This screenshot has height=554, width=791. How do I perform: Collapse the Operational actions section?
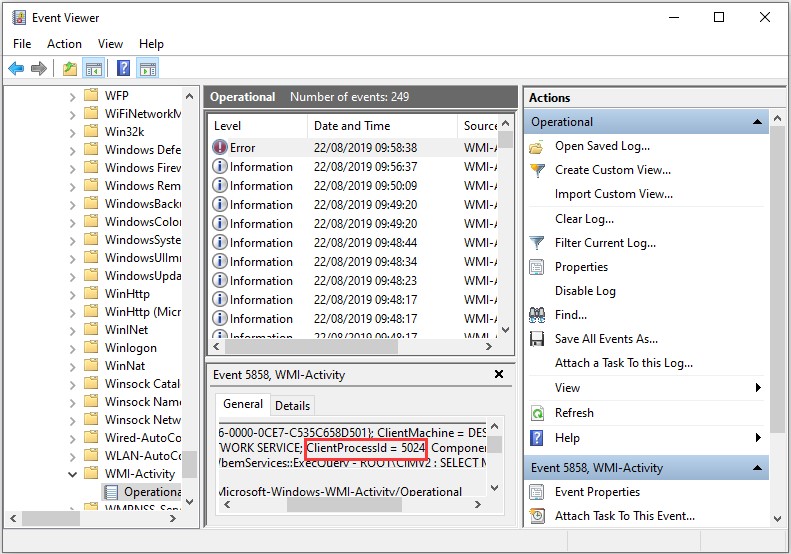tap(757, 122)
